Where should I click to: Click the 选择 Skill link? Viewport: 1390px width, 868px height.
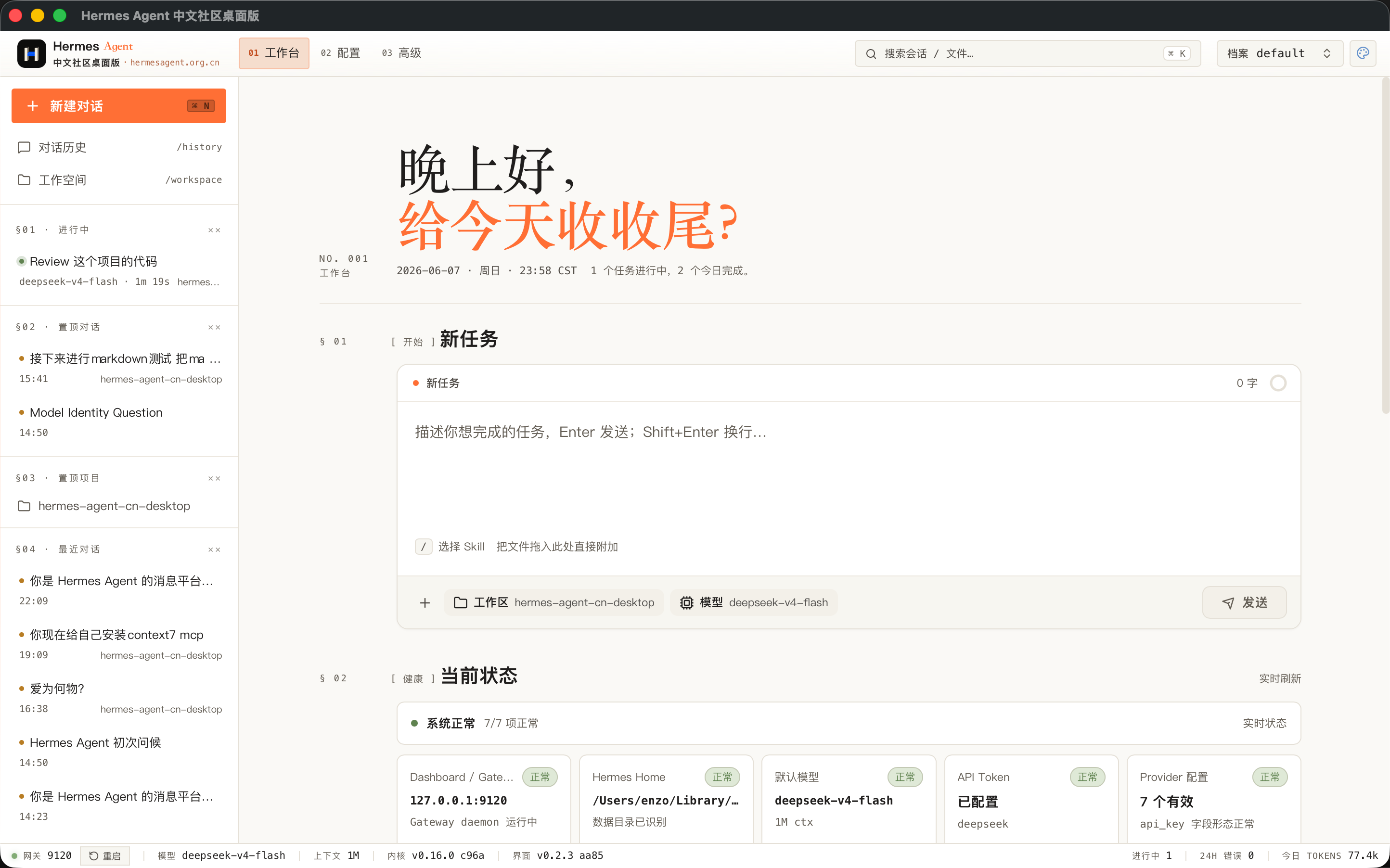point(461,547)
